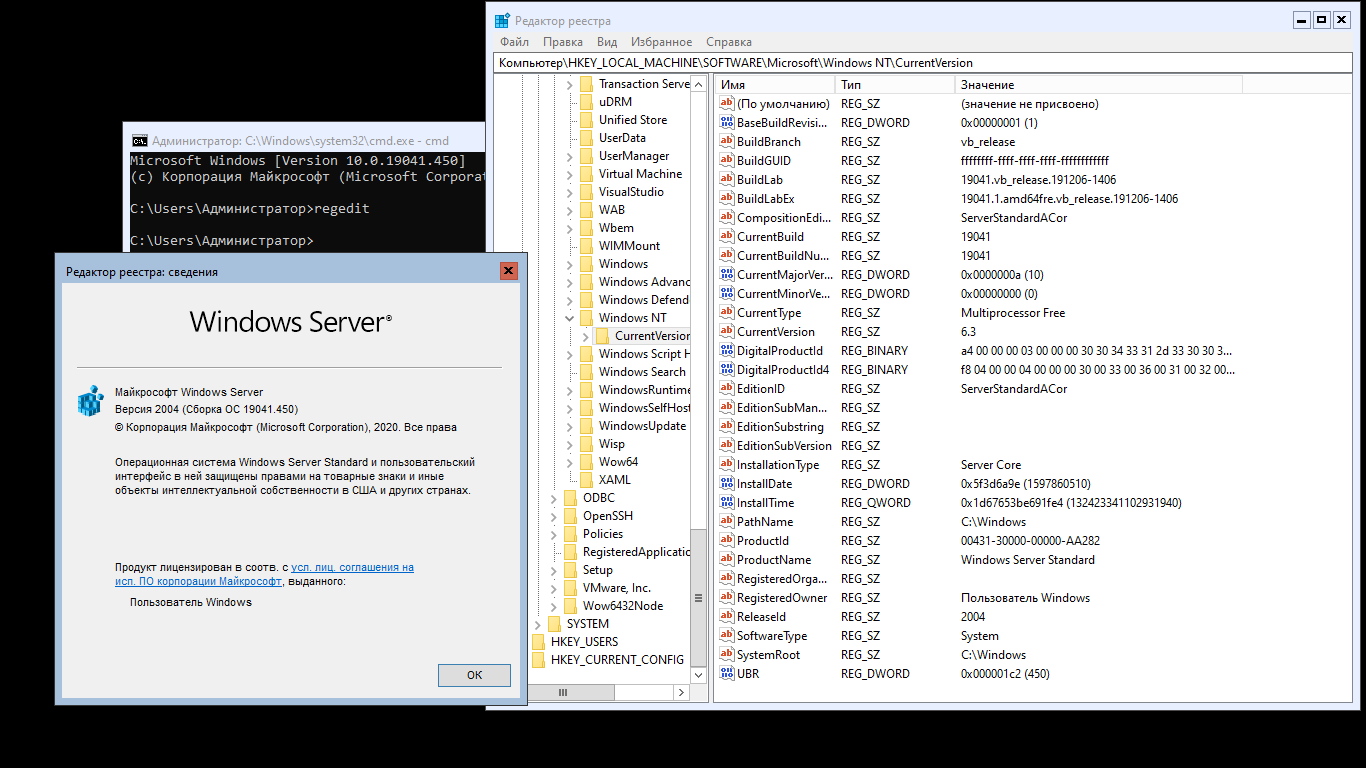
Task: Click the Имя column header
Action: click(x=774, y=85)
